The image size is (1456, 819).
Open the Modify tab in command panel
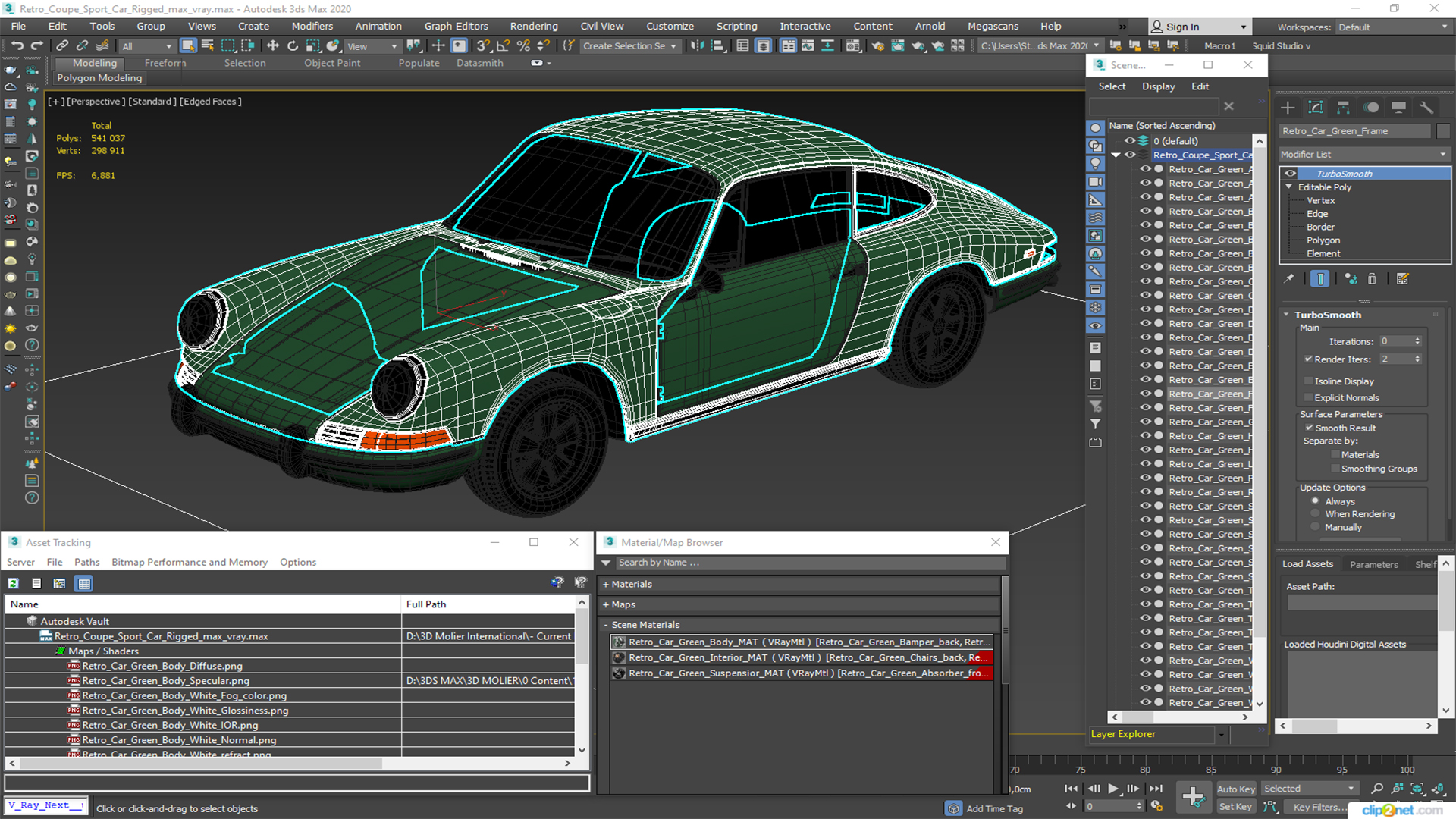pos(1316,108)
